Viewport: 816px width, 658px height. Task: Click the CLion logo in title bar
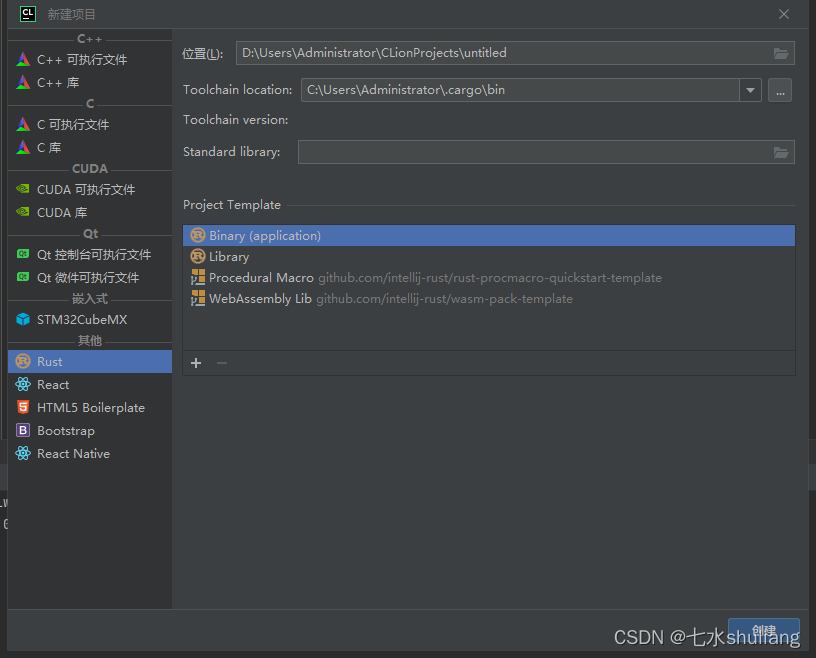[x=28, y=14]
